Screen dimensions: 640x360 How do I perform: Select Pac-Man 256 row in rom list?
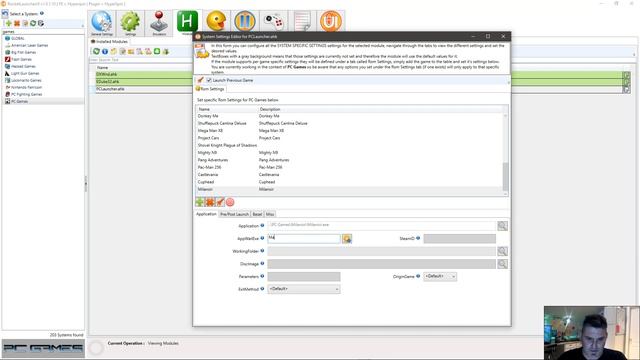pos(349,167)
